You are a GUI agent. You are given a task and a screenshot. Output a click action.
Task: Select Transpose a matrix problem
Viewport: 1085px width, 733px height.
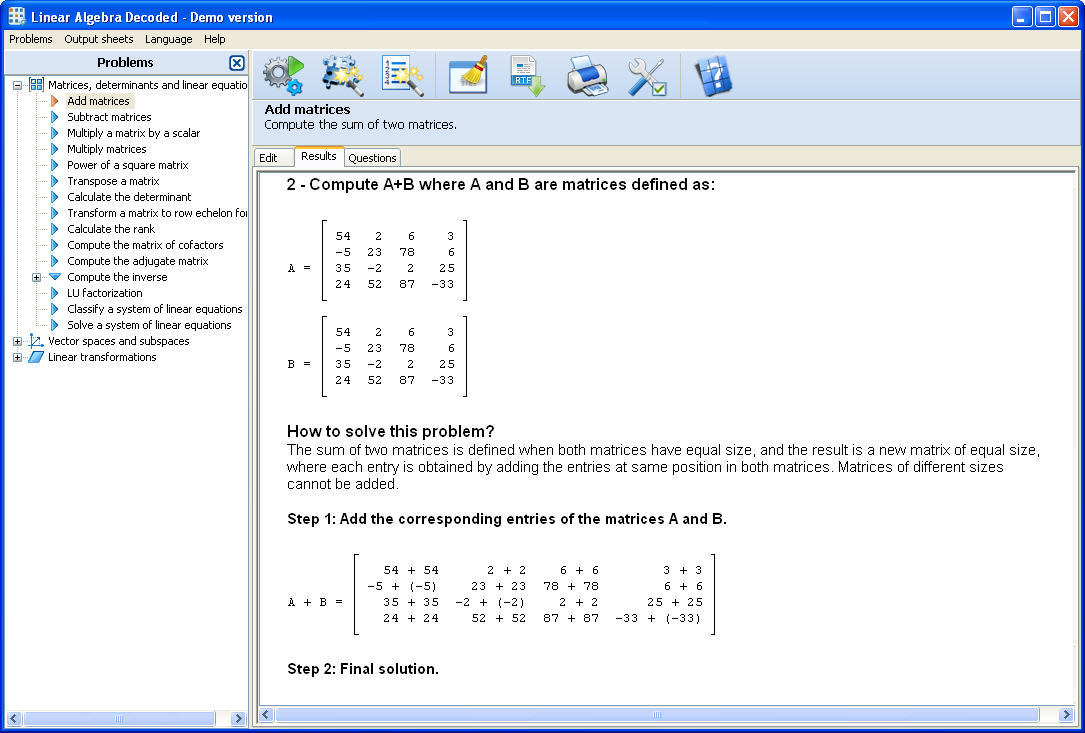(113, 181)
